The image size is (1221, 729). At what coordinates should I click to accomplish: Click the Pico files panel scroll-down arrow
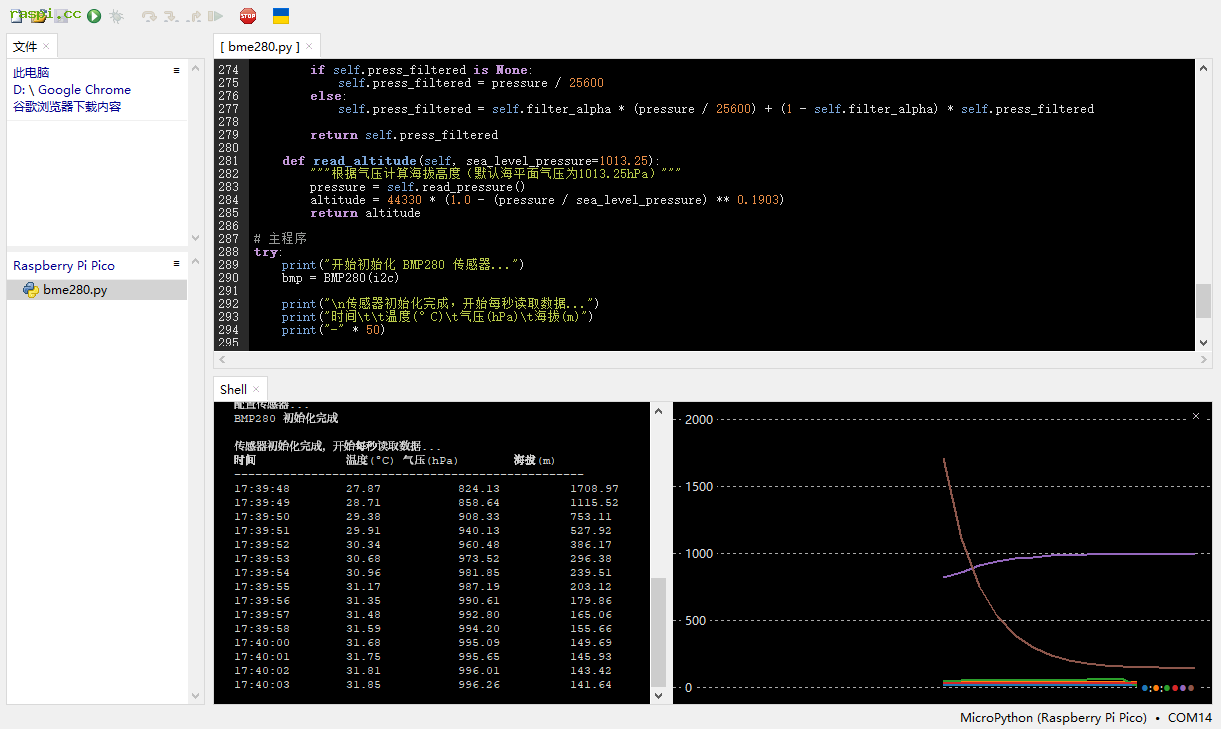(195, 696)
